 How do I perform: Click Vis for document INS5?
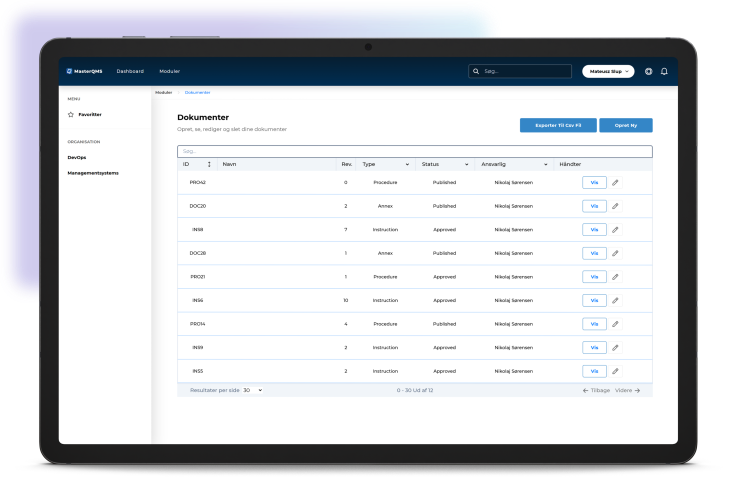[594, 371]
